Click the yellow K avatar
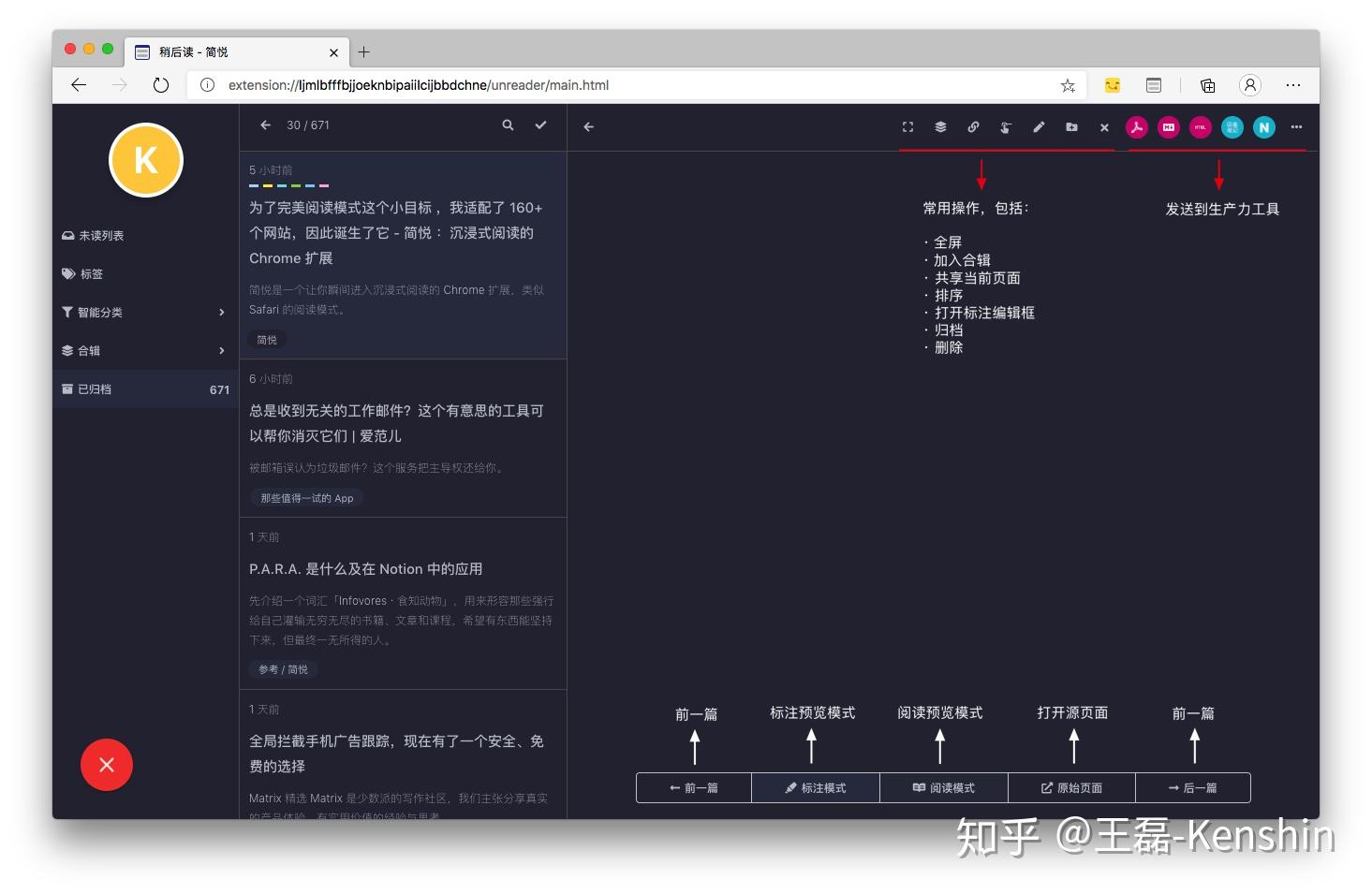The width and height of the screenshot is (1372, 894). click(146, 160)
